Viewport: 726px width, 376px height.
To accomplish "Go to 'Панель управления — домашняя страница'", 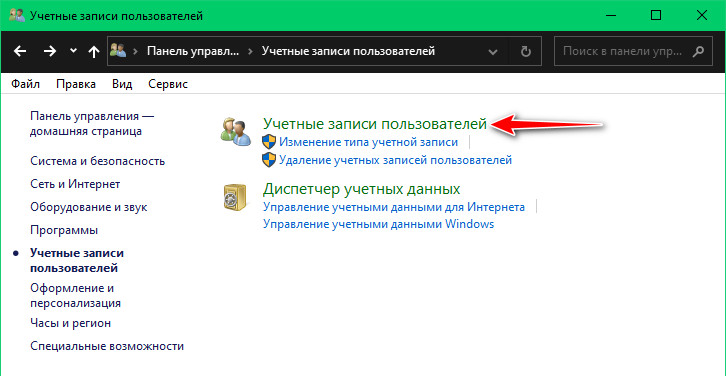I will [92, 124].
